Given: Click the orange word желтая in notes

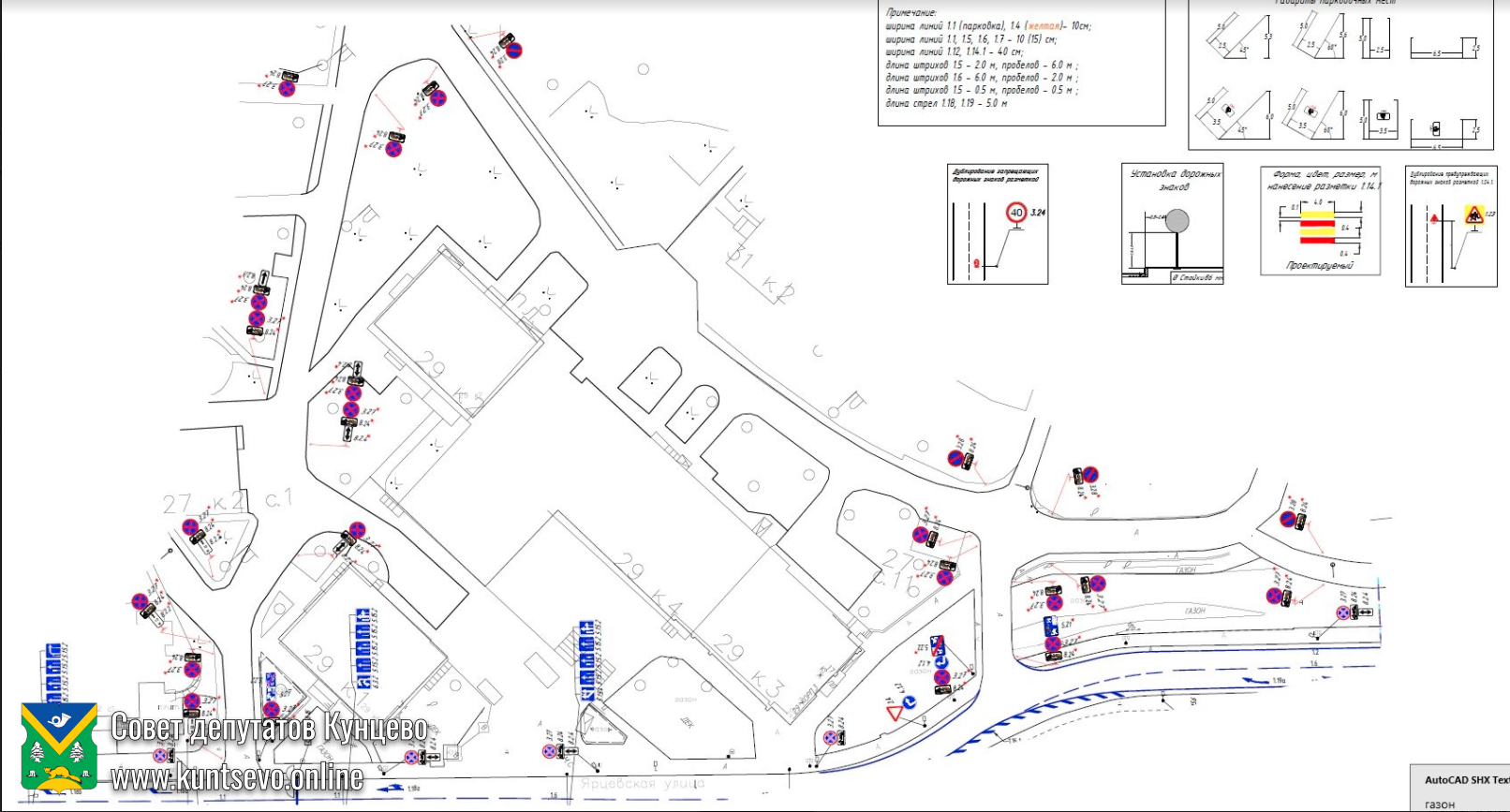Looking at the screenshot, I should pos(1043,26).
